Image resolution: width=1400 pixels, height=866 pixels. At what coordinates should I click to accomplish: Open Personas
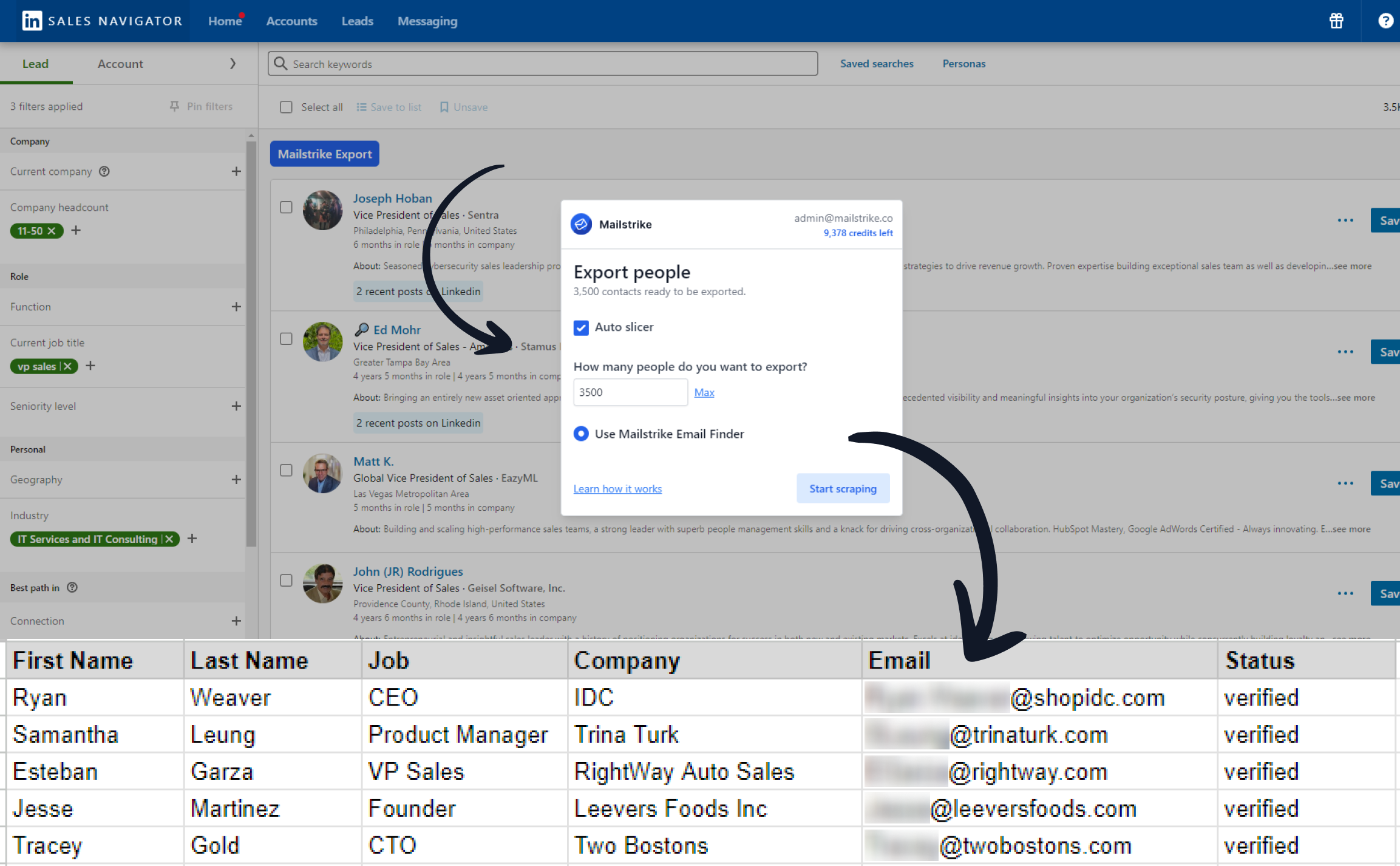coord(964,63)
